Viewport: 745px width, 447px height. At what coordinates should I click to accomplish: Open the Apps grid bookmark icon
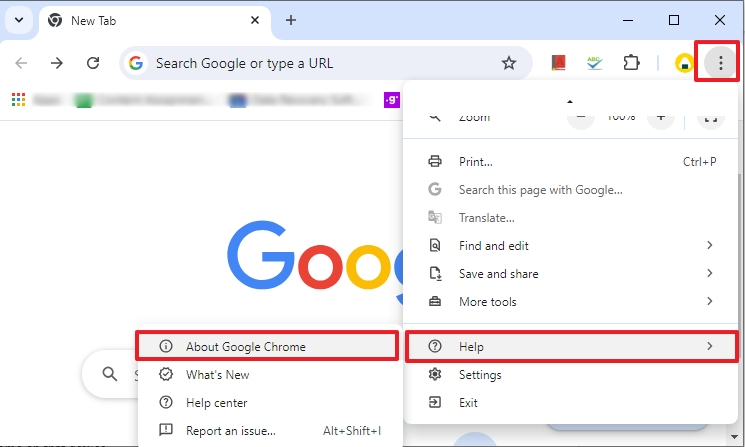(x=19, y=100)
